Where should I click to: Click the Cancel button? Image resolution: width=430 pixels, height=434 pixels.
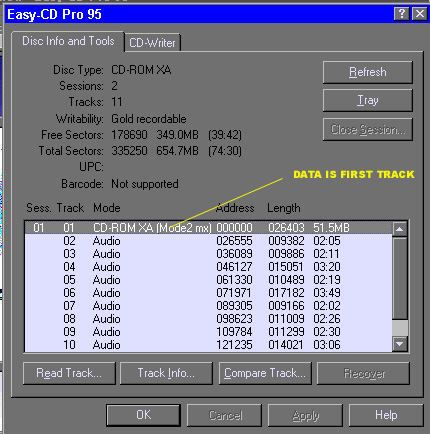point(225,415)
